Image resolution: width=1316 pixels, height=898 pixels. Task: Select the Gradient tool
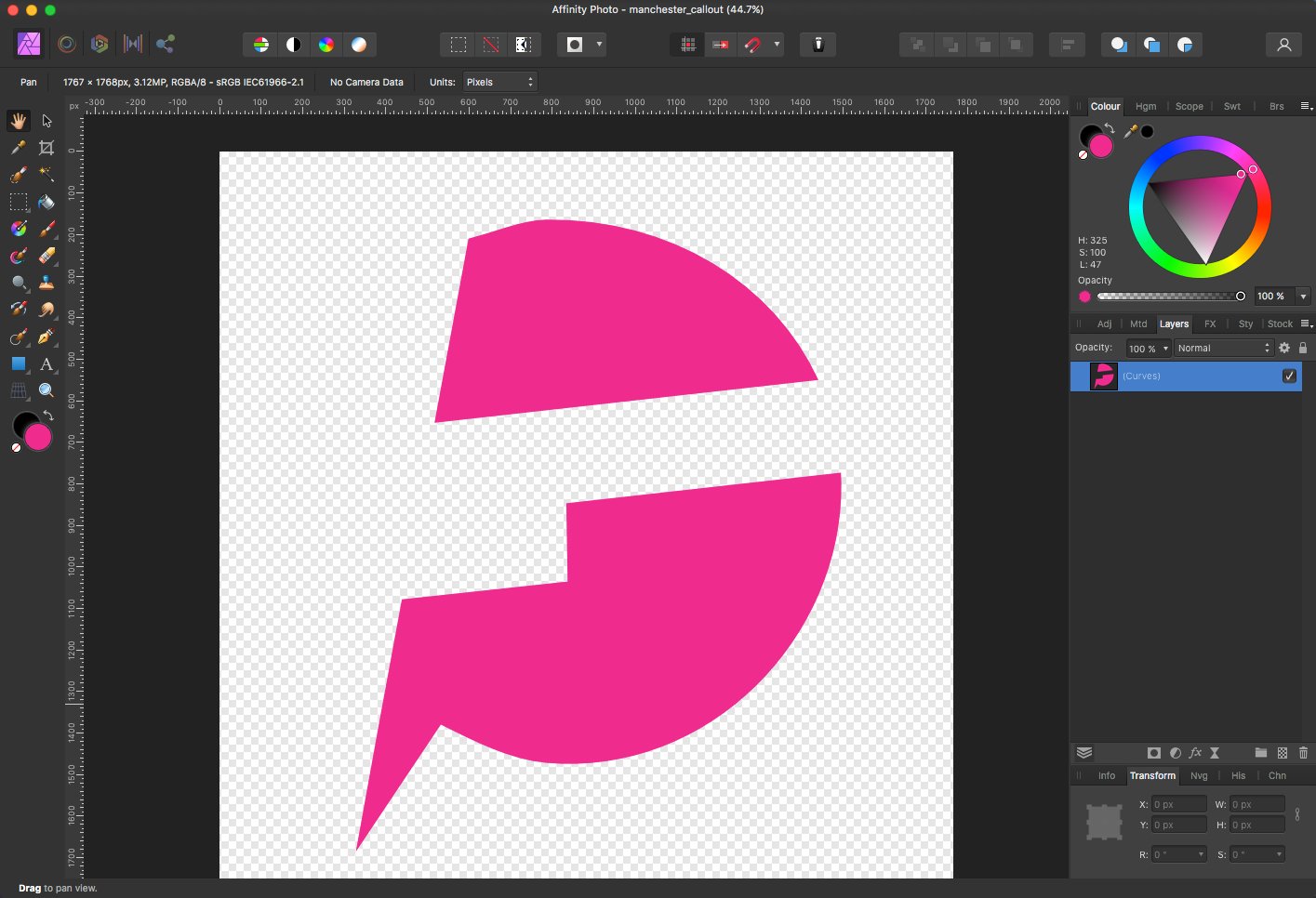tap(19, 229)
